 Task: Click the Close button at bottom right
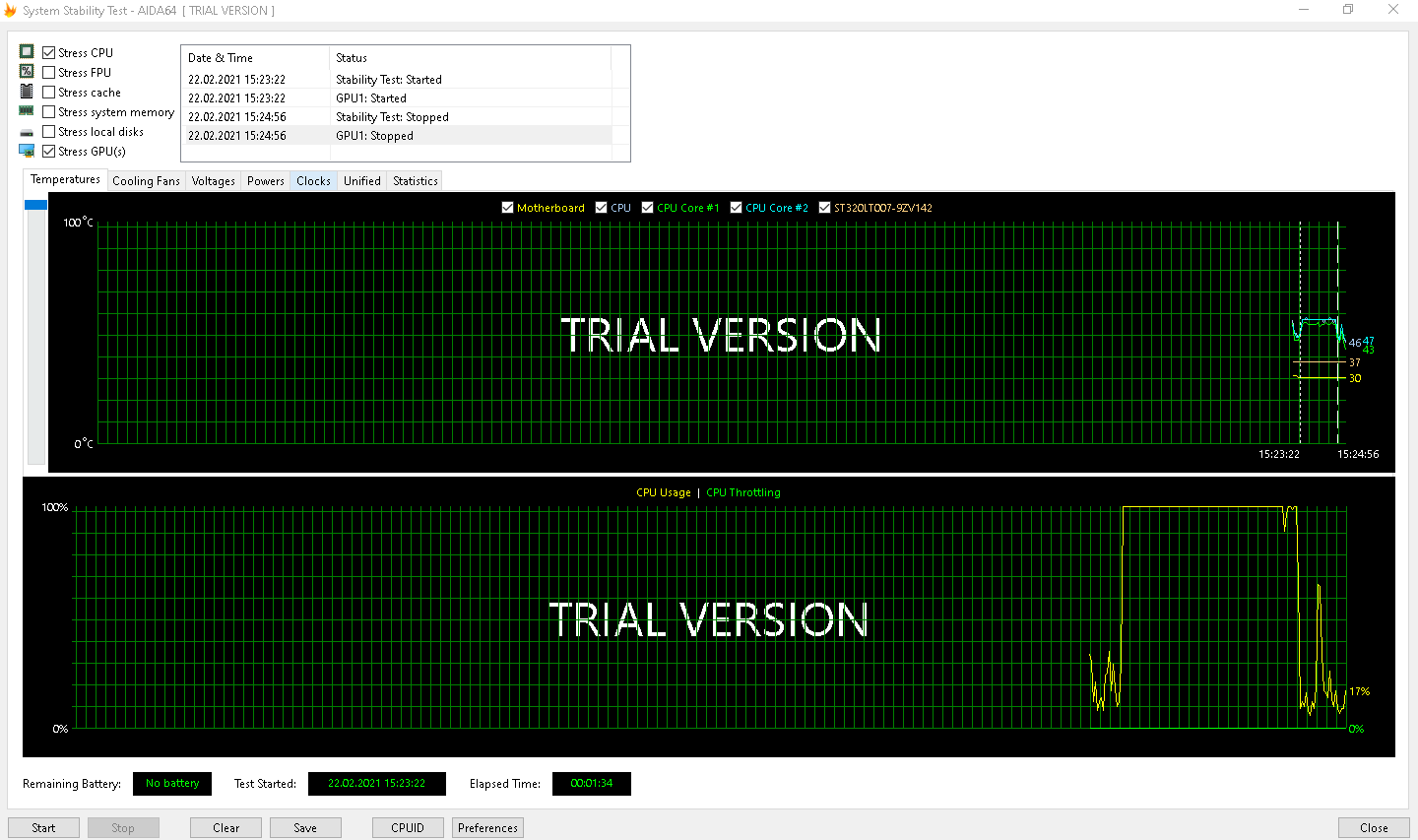tap(1374, 828)
